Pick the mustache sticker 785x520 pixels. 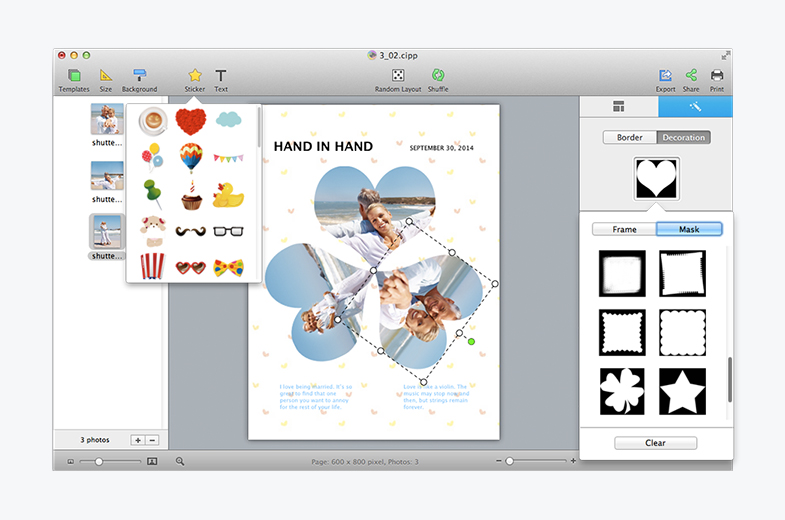(191, 231)
